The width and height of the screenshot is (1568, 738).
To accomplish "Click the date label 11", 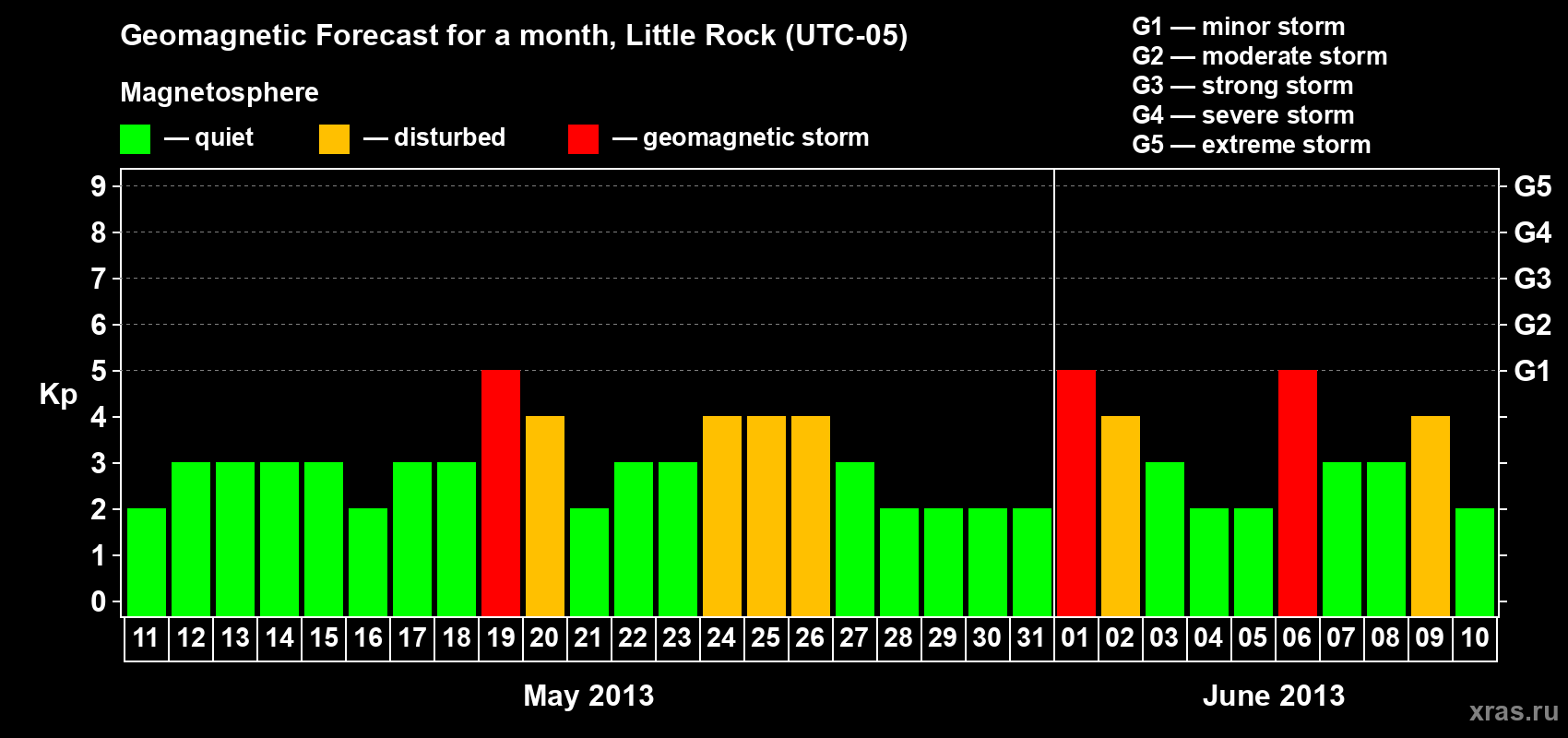I will coord(147,638).
